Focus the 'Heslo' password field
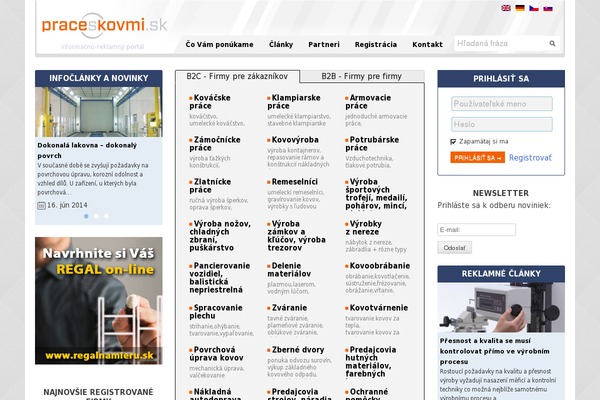 point(502,124)
